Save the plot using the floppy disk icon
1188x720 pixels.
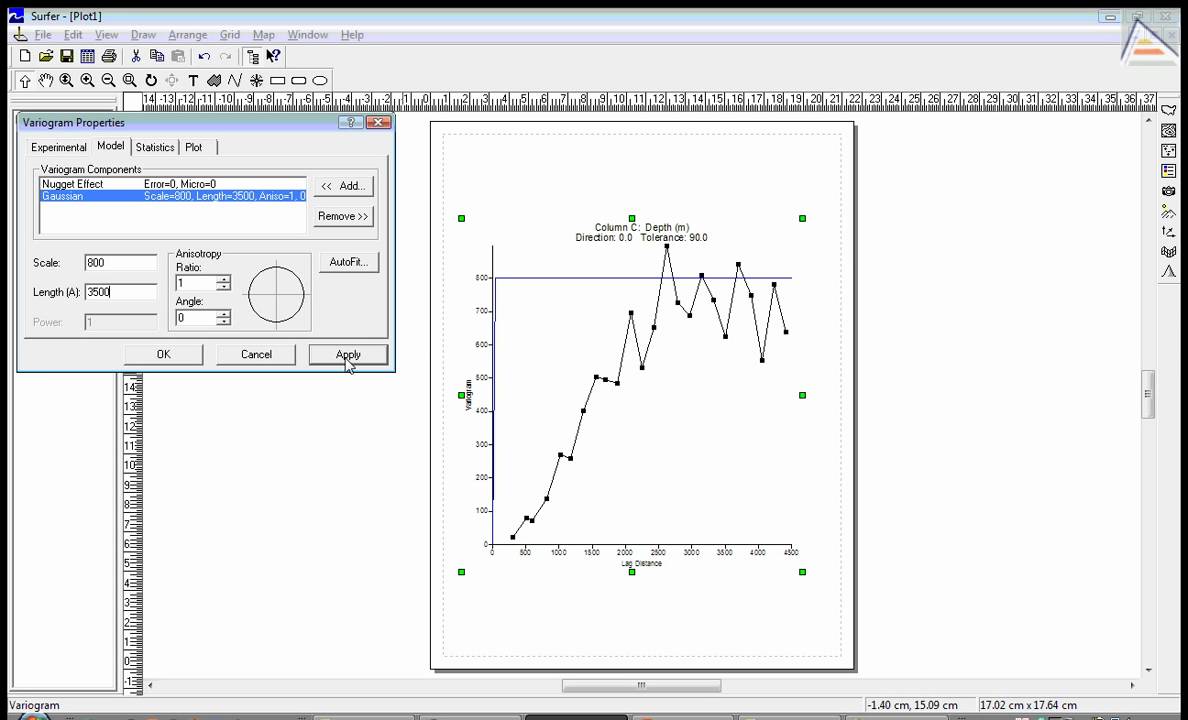point(67,56)
